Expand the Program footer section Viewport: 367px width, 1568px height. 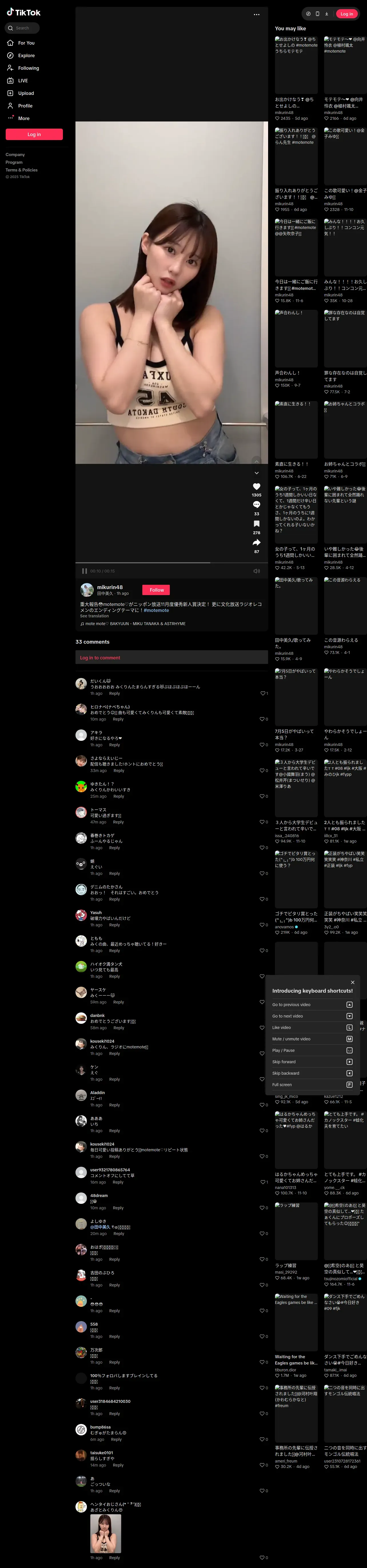coord(14,163)
